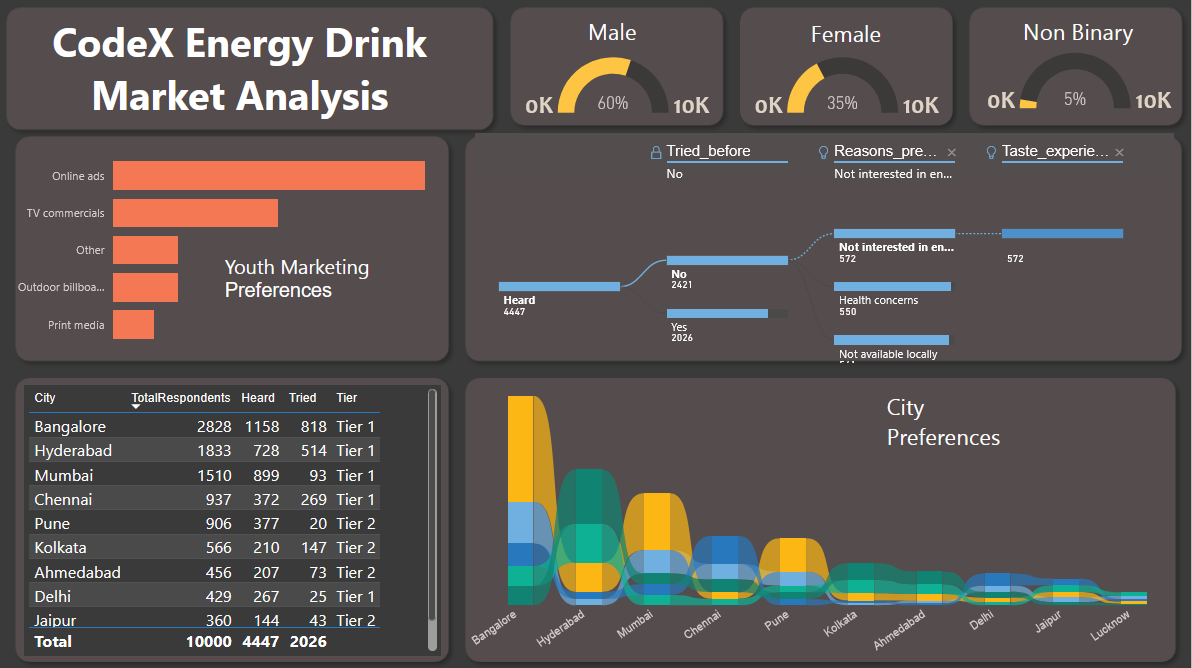The width and height of the screenshot is (1192, 668).
Task: Click the lock icon beside Tried_before
Action: [656, 153]
